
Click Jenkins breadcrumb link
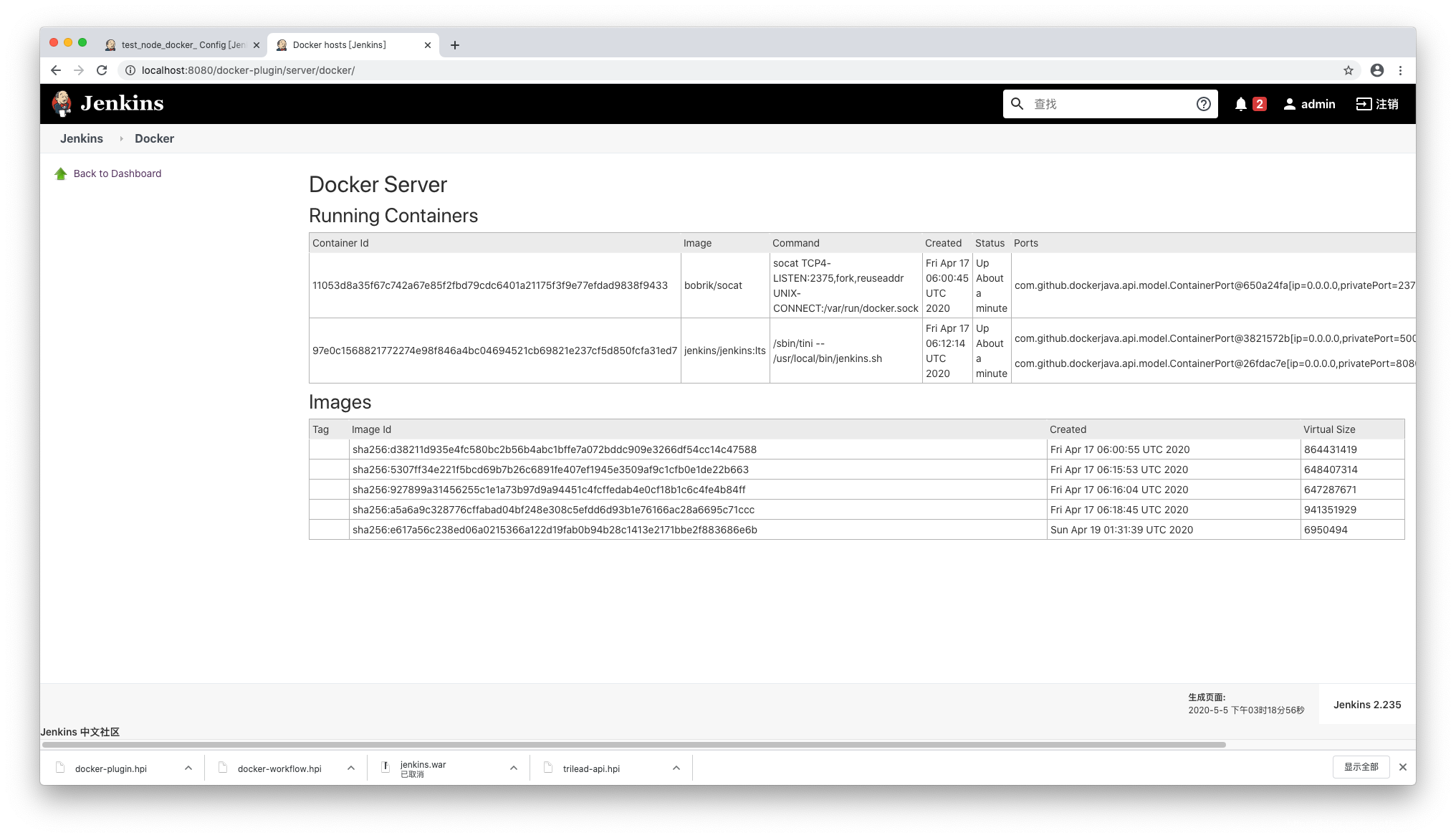(x=82, y=138)
